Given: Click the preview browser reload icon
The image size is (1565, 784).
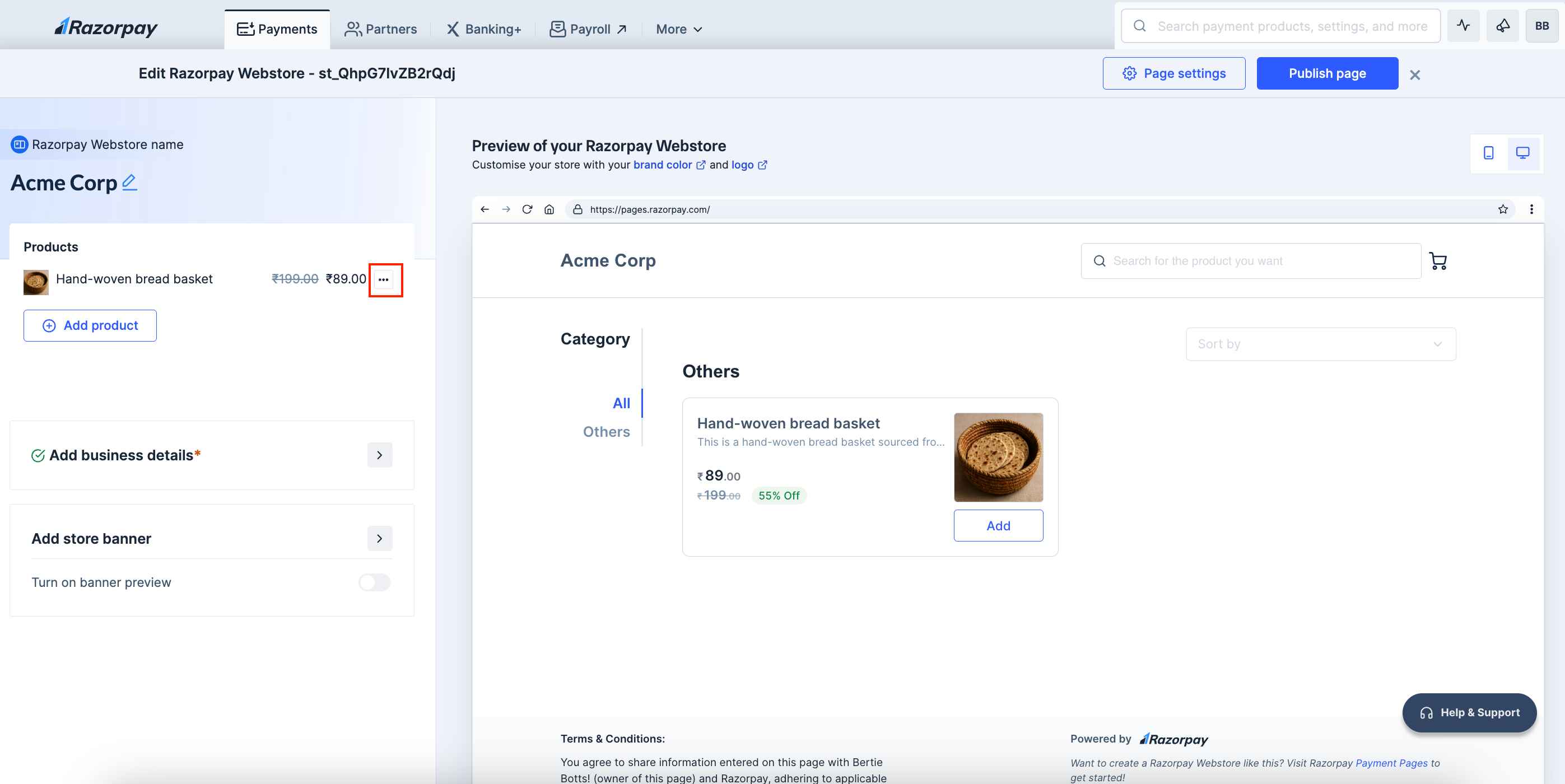Looking at the screenshot, I should [527, 209].
